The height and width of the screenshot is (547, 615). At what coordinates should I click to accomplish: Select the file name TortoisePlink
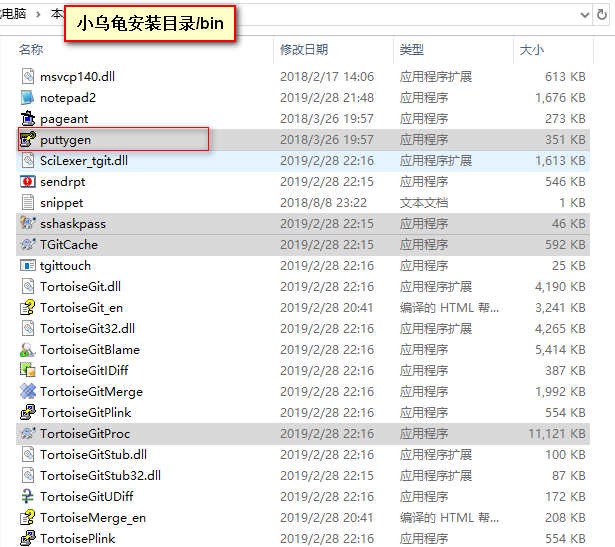click(x=78, y=539)
